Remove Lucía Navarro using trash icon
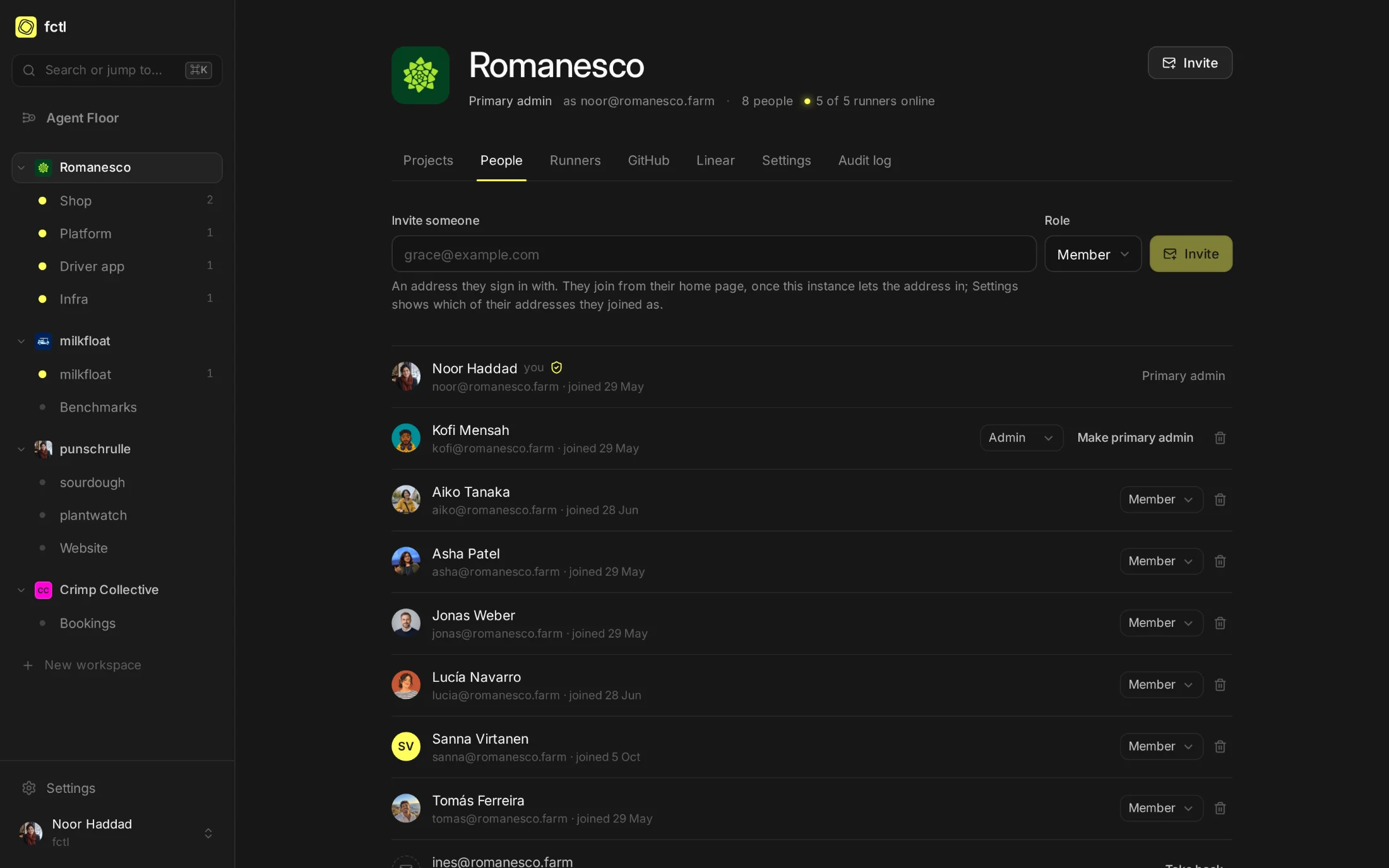Viewport: 1389px width, 868px height. (1220, 685)
